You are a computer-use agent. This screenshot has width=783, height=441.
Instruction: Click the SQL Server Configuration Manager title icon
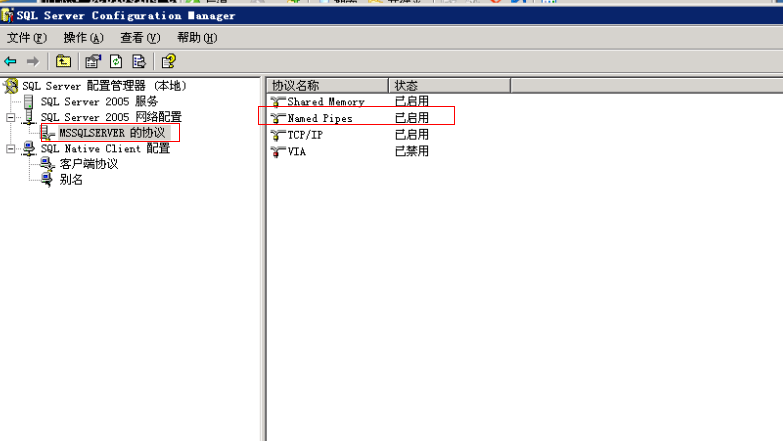[7, 15]
